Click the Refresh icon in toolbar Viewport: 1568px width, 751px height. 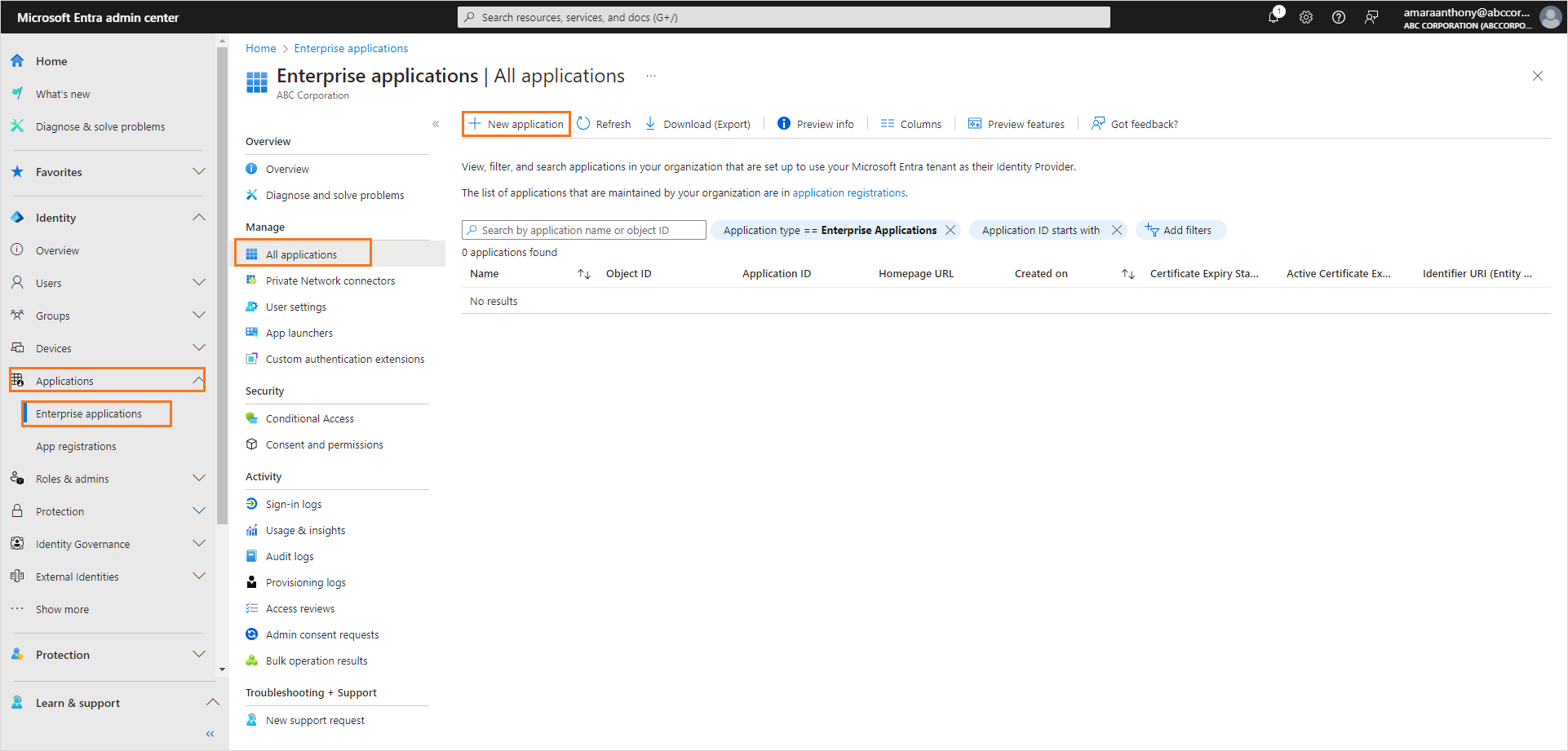click(x=583, y=123)
